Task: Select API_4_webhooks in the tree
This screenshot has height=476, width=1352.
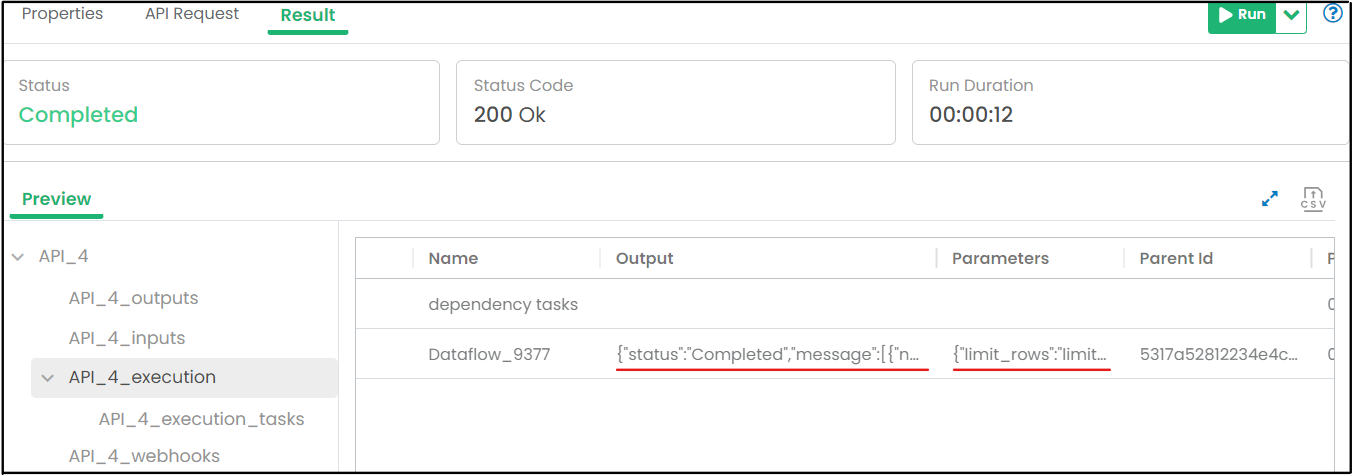Action: 144,456
